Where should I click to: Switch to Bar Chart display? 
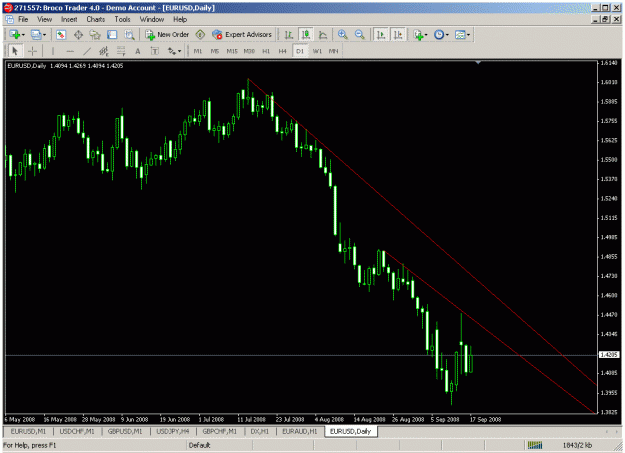[289, 35]
